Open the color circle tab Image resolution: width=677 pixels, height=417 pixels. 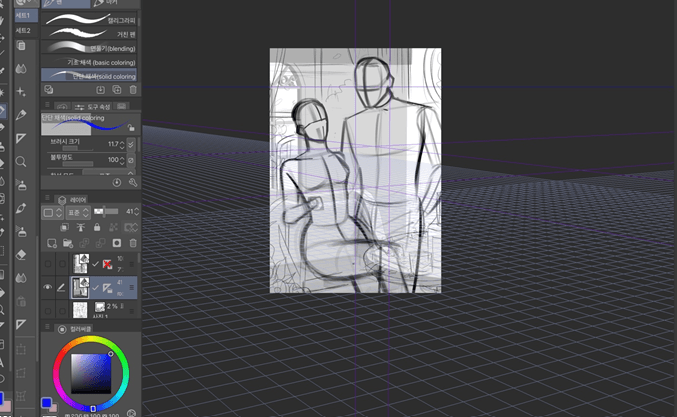coord(75,329)
